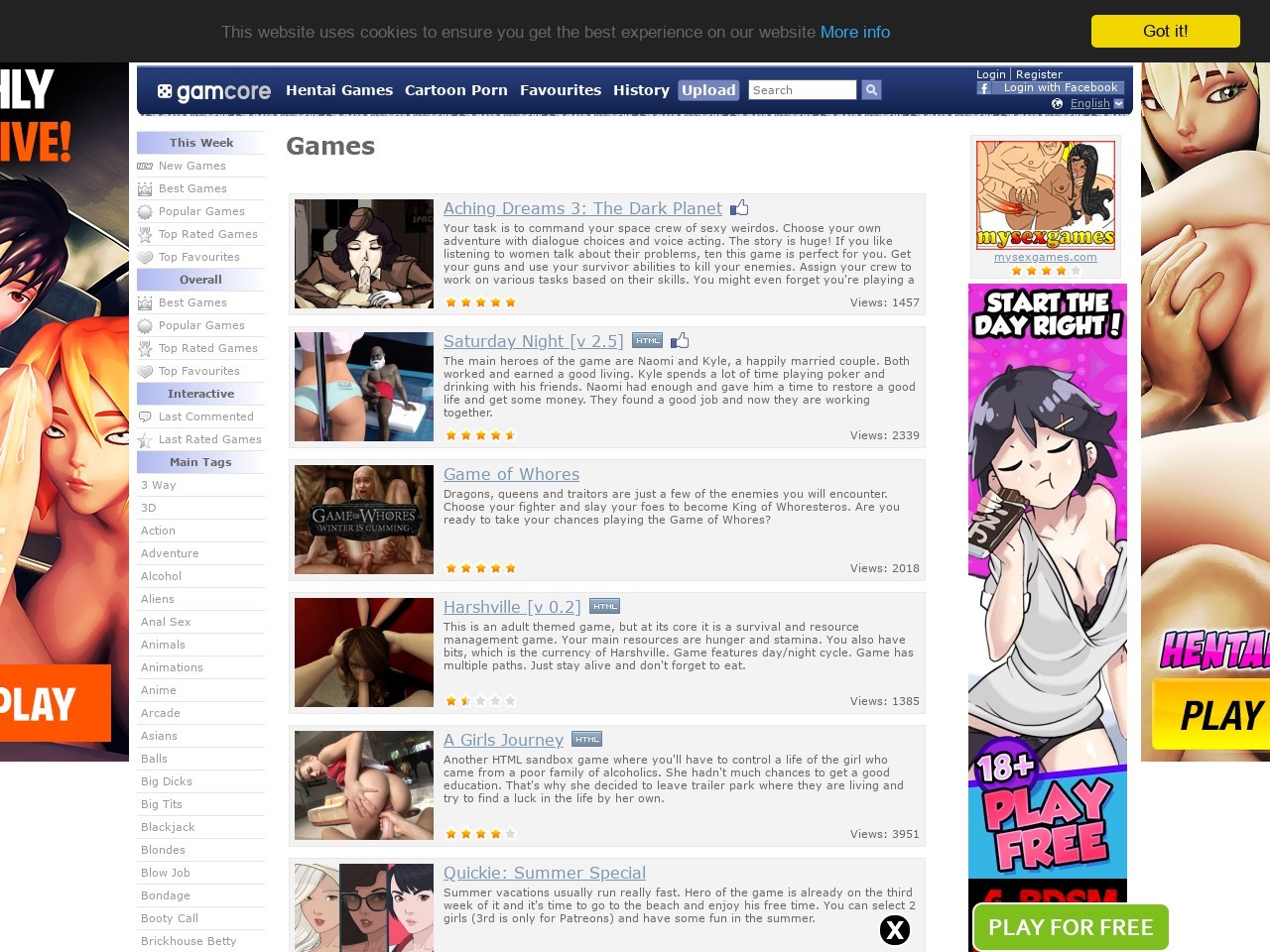Click thumbs-up icon beside Aching Dreams 3
This screenshot has width=1270, height=952.
pyautogui.click(x=739, y=208)
